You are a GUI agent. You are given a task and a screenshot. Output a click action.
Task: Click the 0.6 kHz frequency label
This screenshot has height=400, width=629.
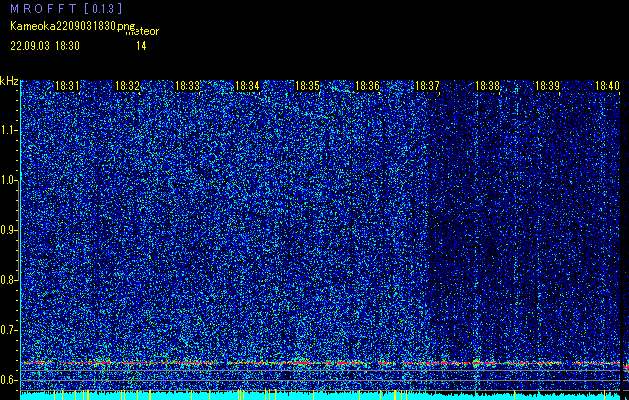tap(8, 380)
